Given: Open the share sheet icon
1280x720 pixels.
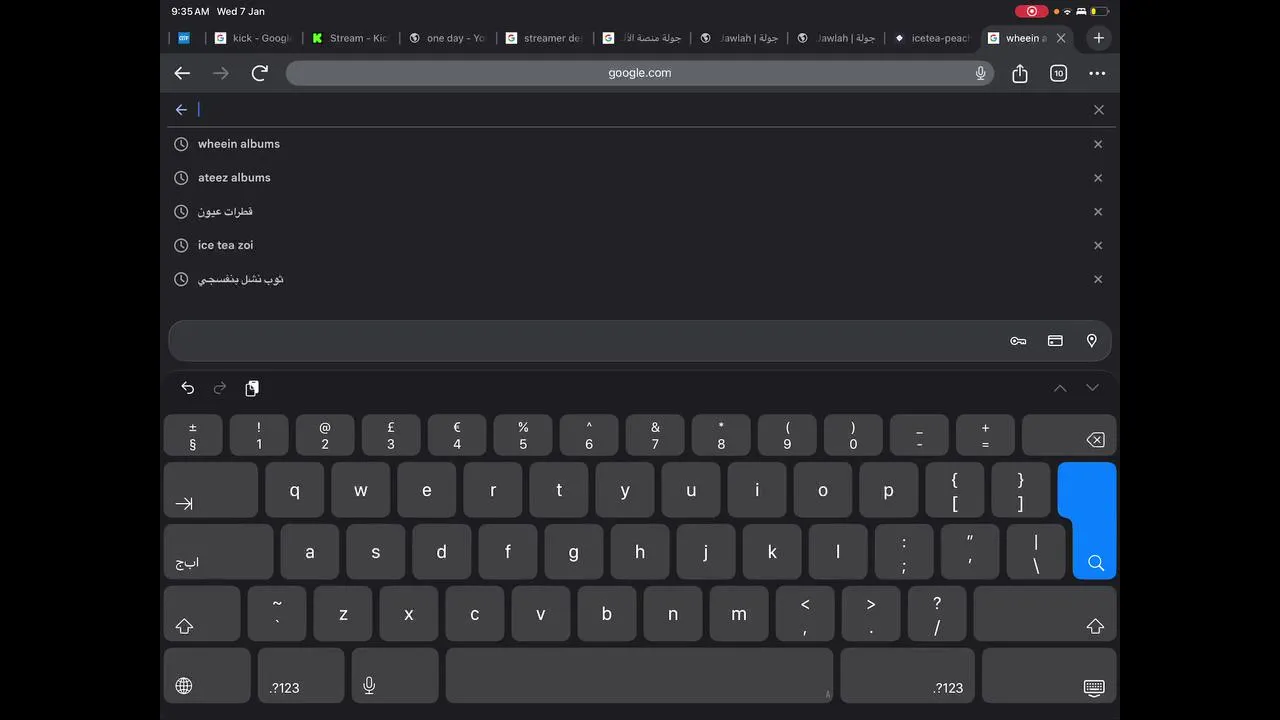Looking at the screenshot, I should click(1020, 73).
